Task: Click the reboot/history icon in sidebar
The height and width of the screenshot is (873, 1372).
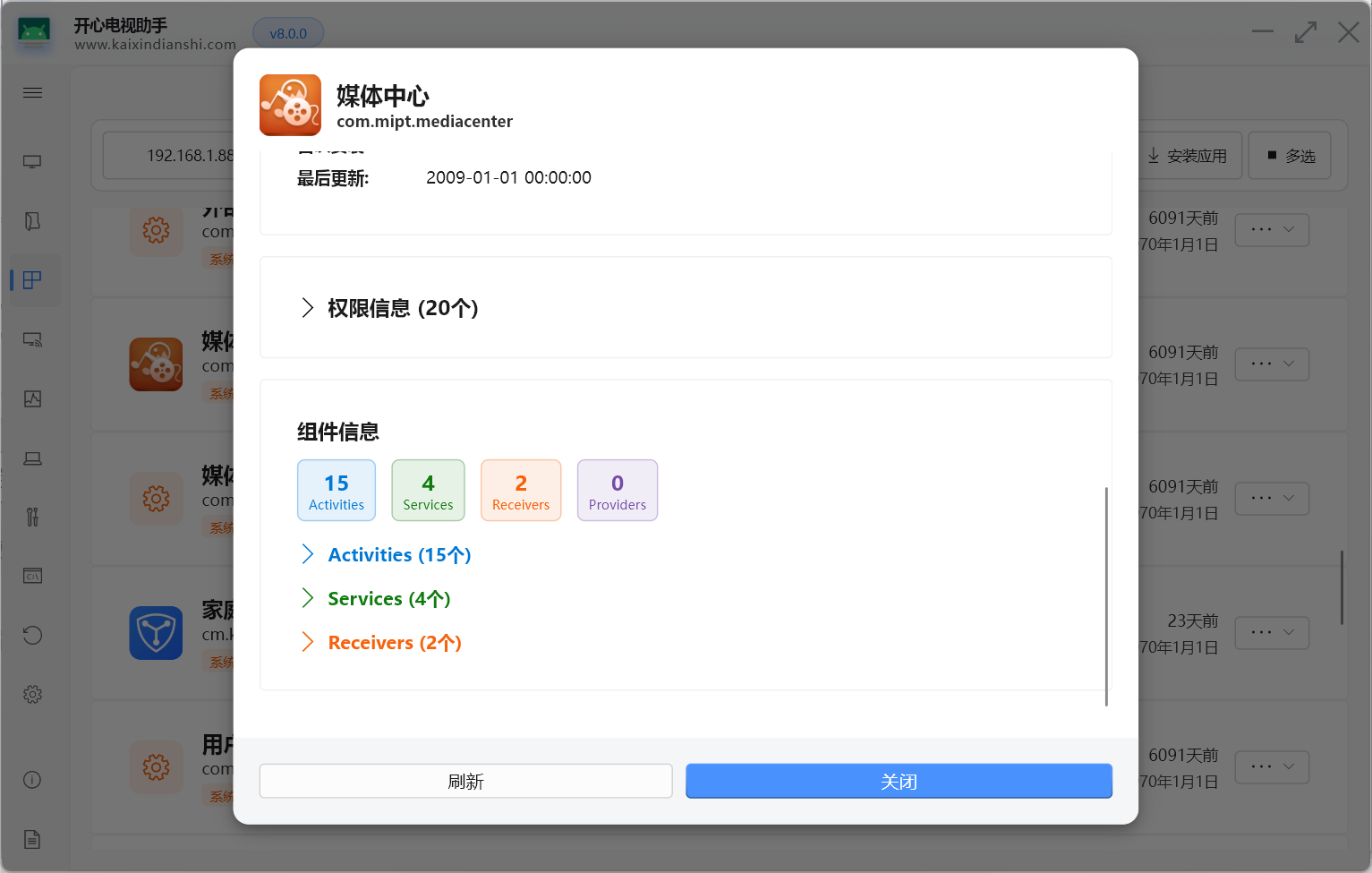Action: click(x=32, y=635)
